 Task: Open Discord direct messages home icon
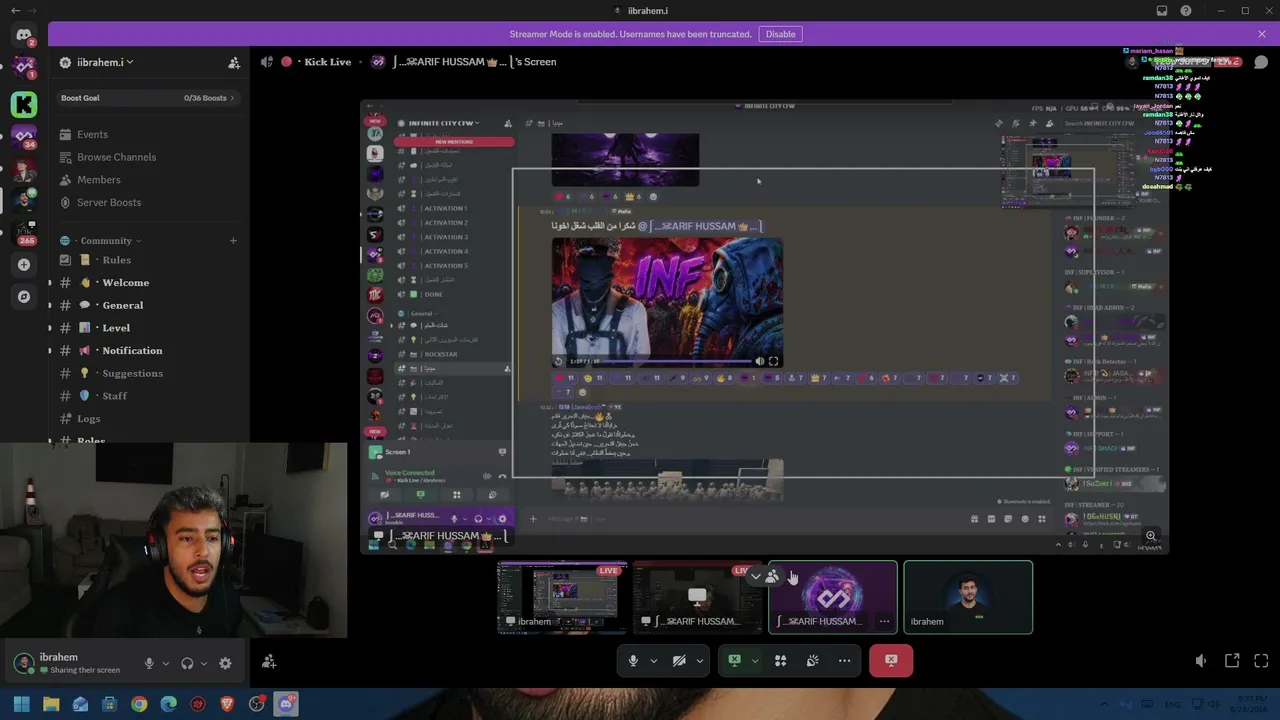coord(24,35)
